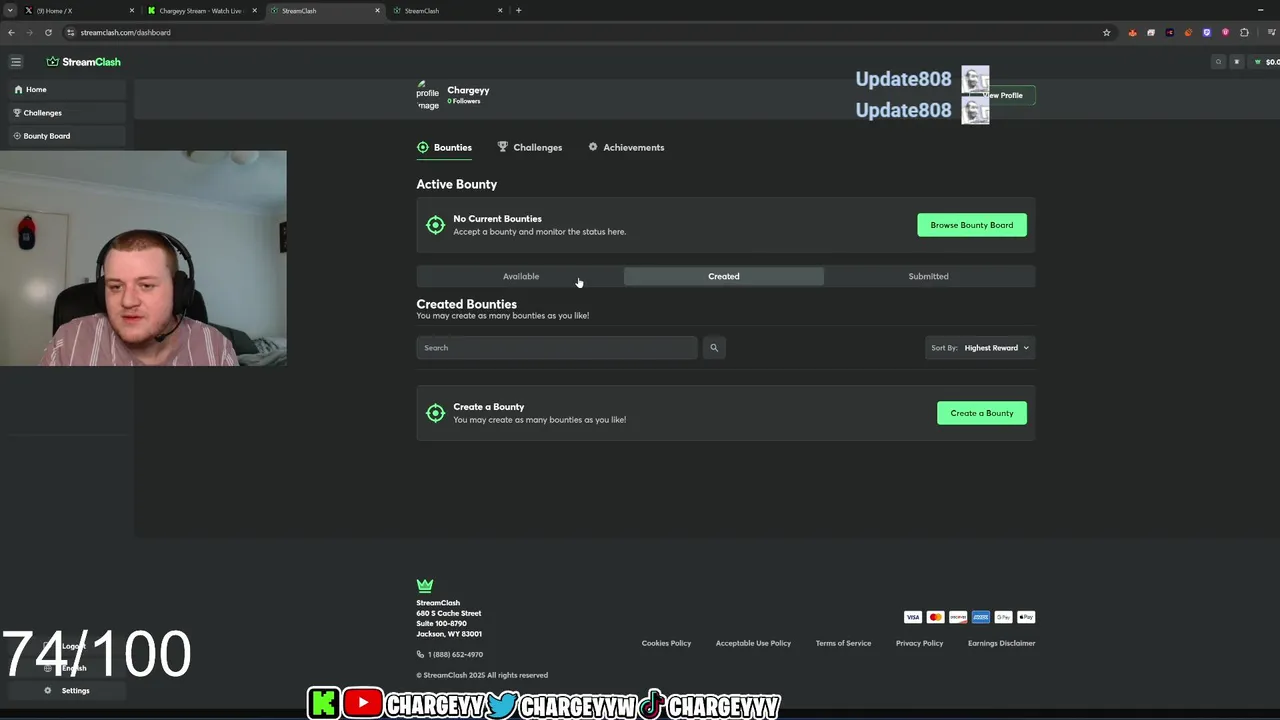Click the header icon left of wallet balance
1280x720 pixels.
coord(1236,62)
